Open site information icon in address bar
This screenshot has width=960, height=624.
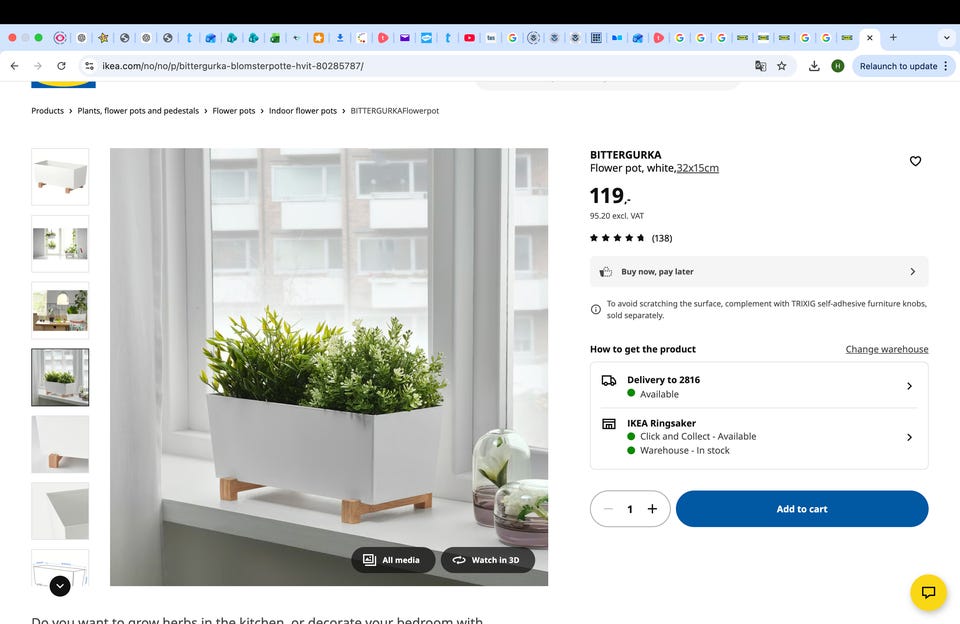89,66
